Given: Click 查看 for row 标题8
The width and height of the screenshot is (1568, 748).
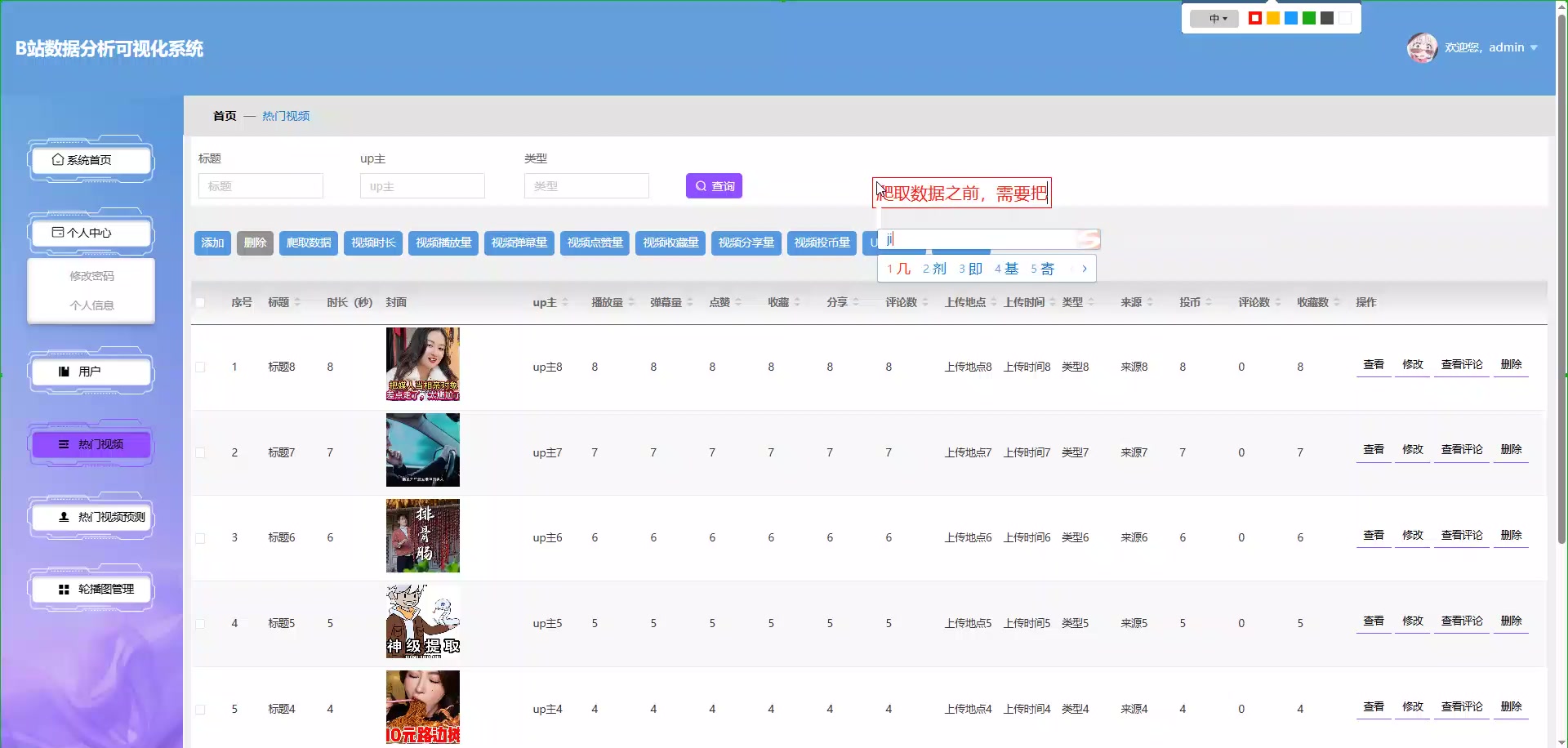Looking at the screenshot, I should pos(1374,365).
